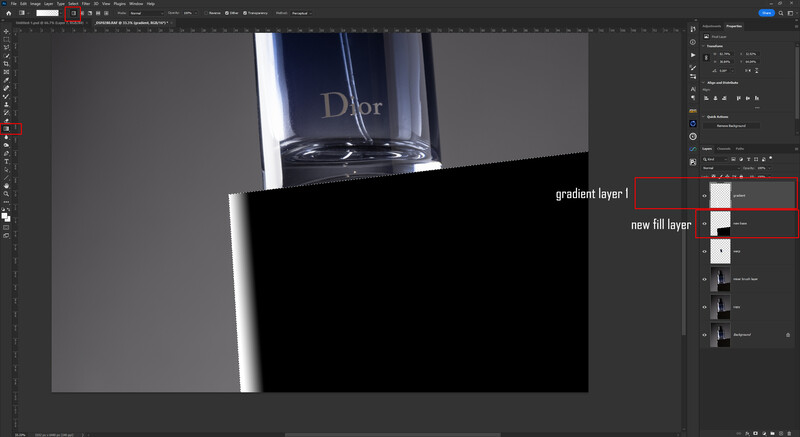The height and width of the screenshot is (437, 800).
Task: Open the layer blend mode Normal dropdown
Action: 721,168
